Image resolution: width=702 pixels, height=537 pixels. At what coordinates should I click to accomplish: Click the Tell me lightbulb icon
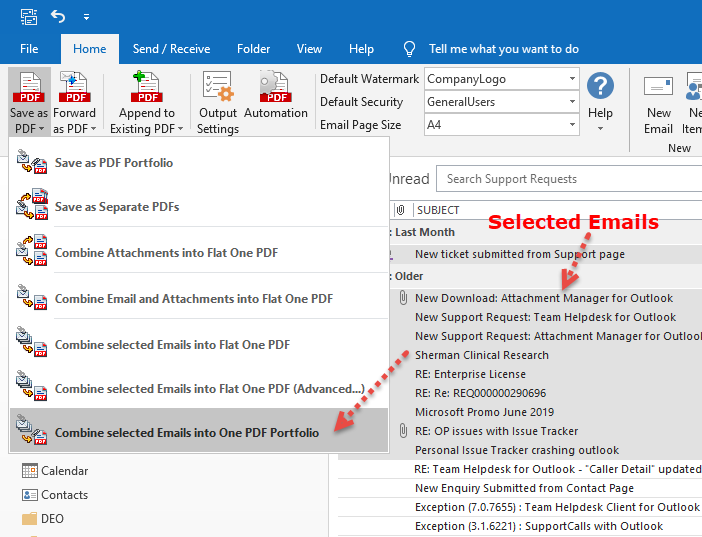(409, 49)
